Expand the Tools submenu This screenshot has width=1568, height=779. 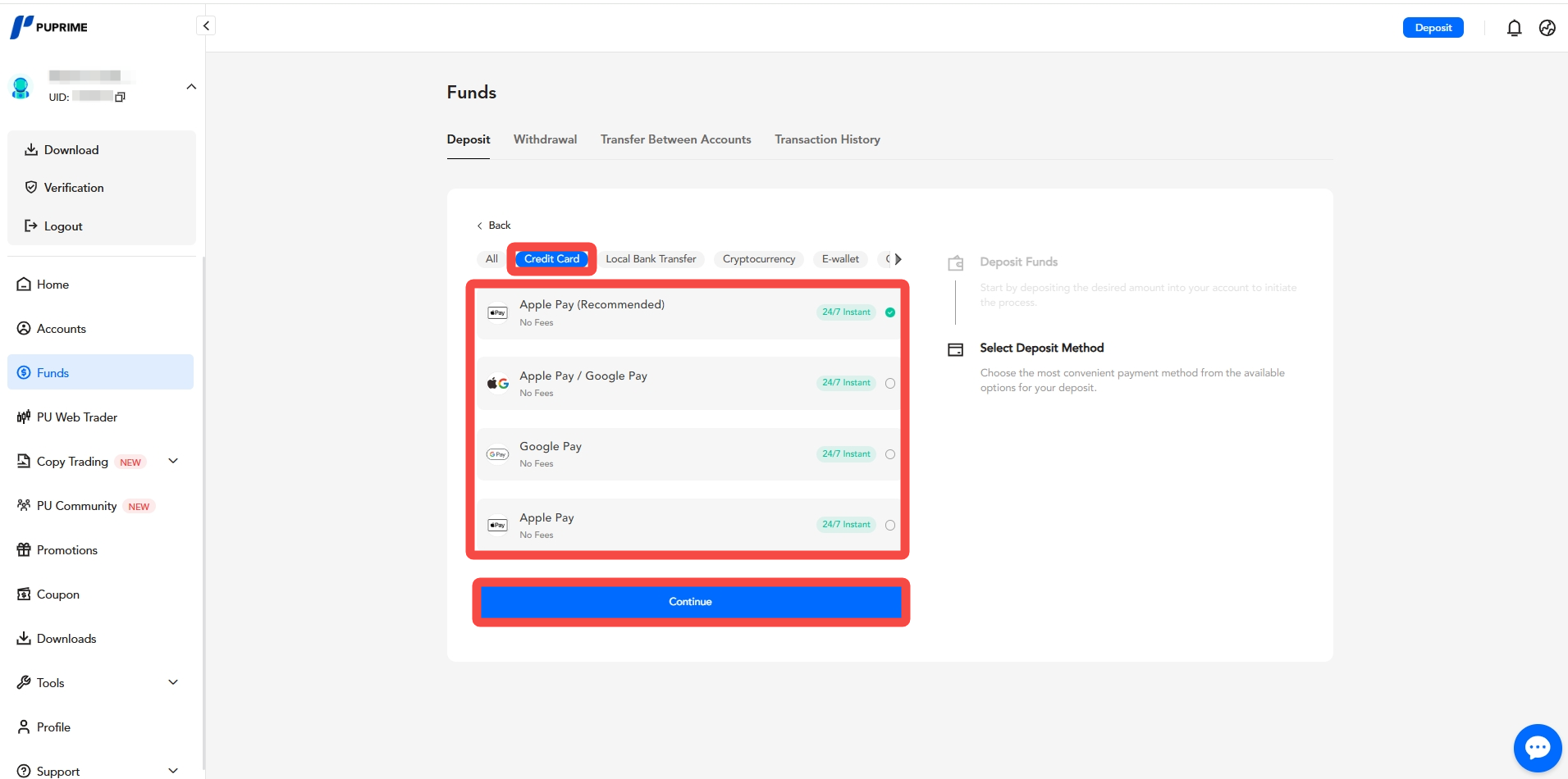[x=173, y=682]
